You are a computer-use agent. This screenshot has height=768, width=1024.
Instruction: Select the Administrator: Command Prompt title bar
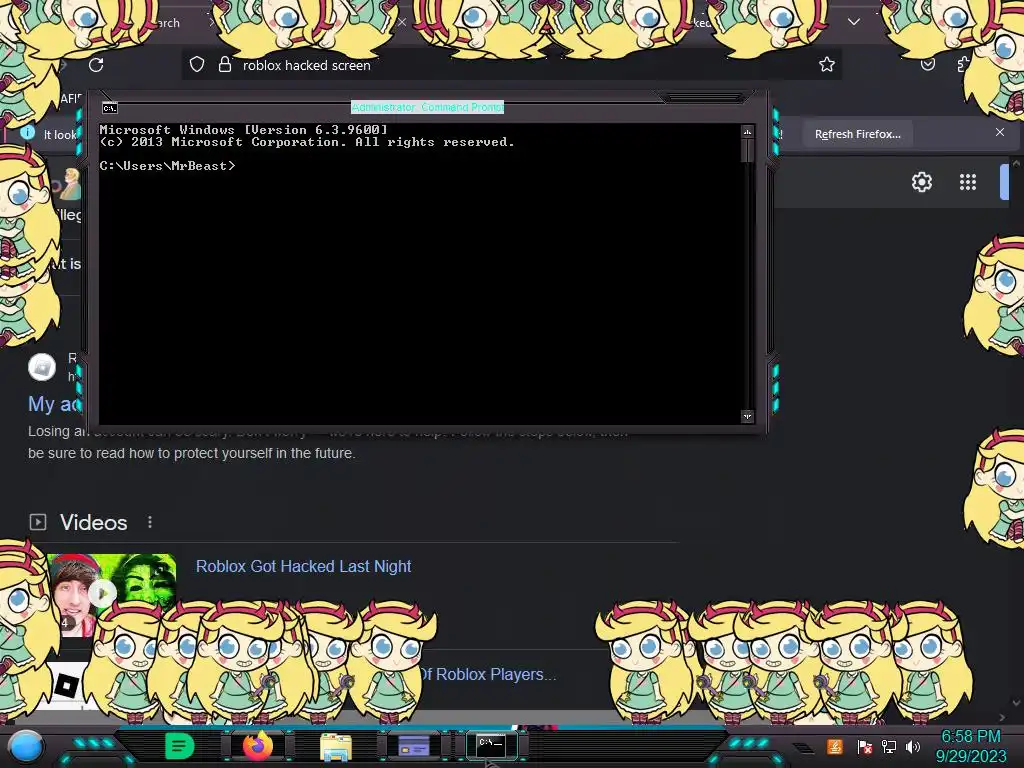pos(427,107)
